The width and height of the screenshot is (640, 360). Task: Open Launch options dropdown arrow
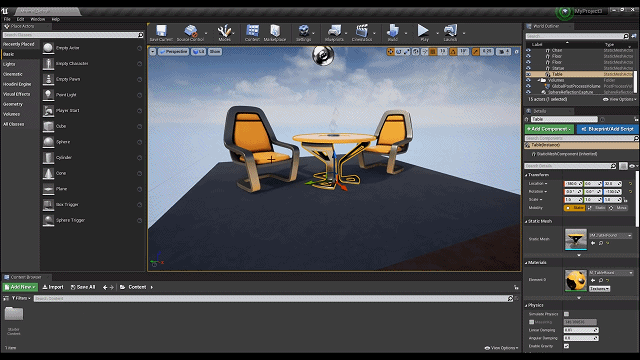(x=464, y=33)
